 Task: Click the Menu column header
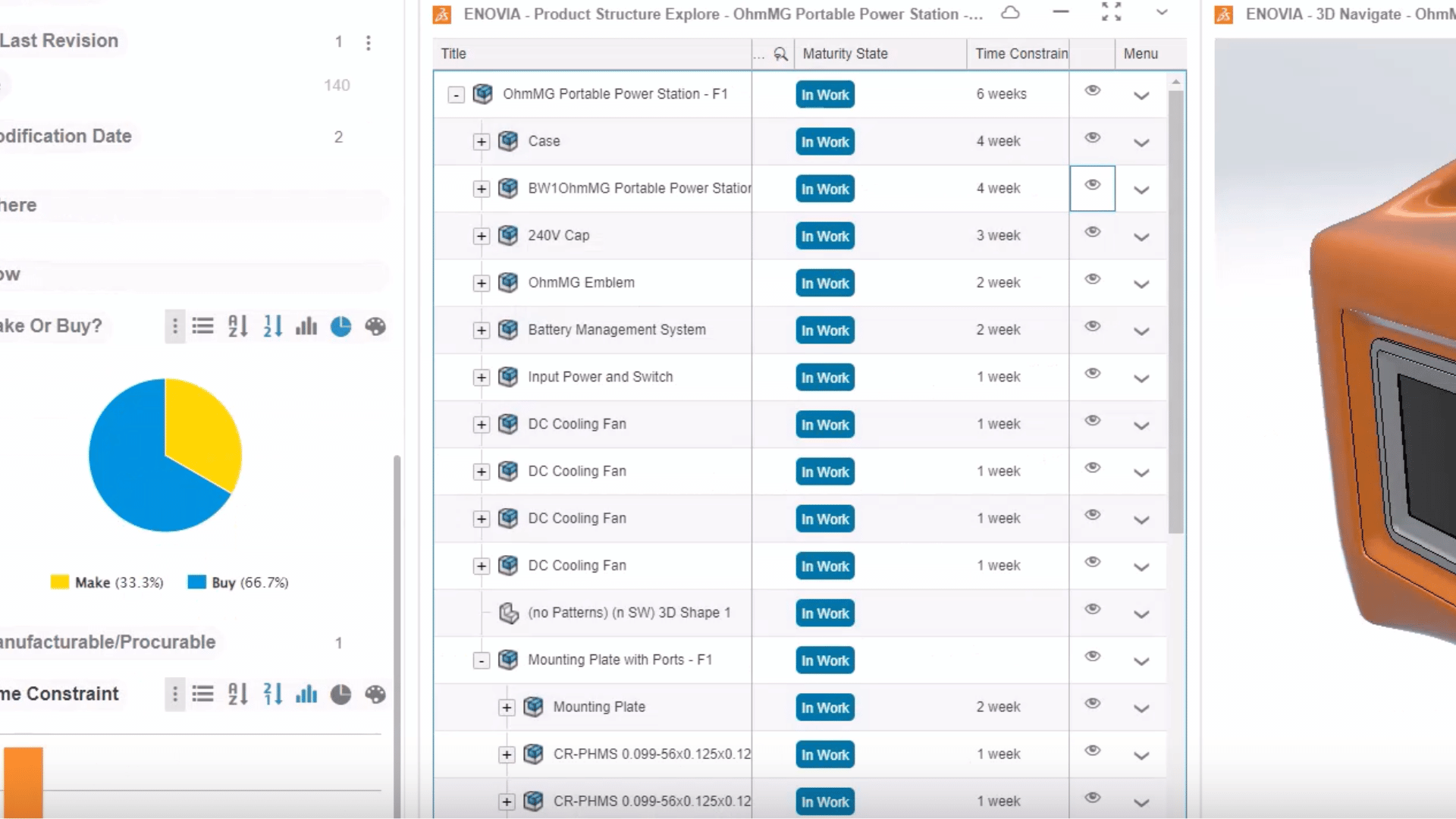(1141, 54)
